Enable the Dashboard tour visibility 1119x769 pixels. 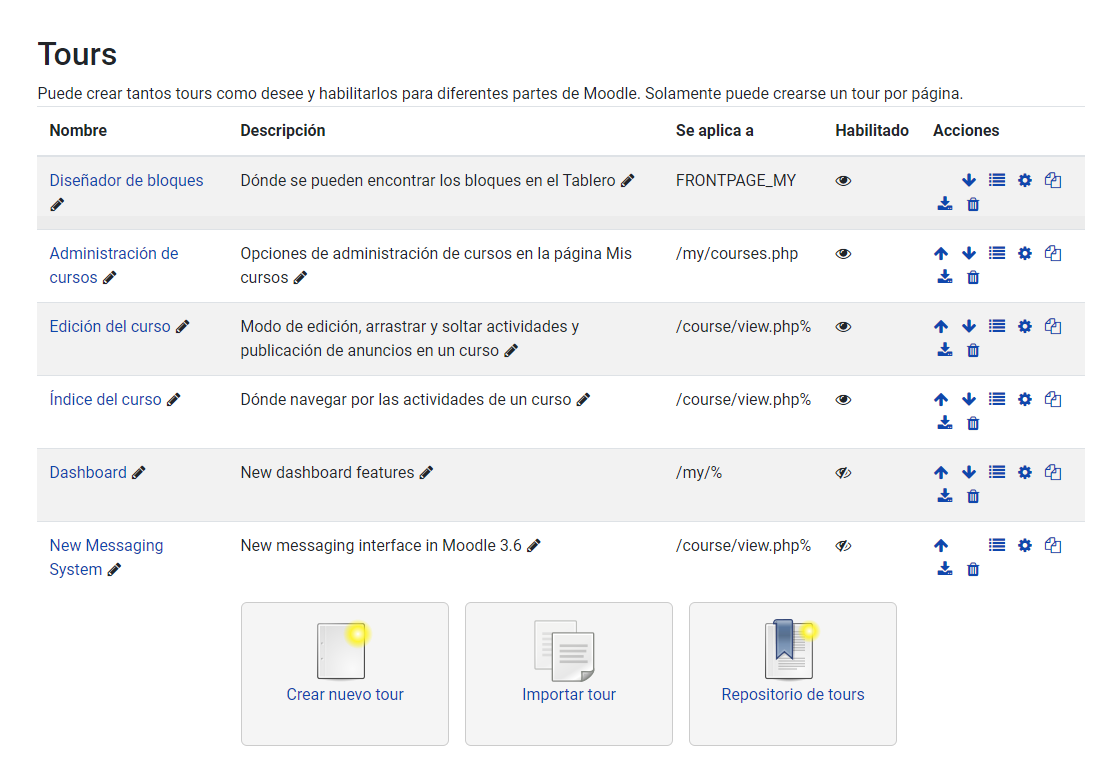843,473
